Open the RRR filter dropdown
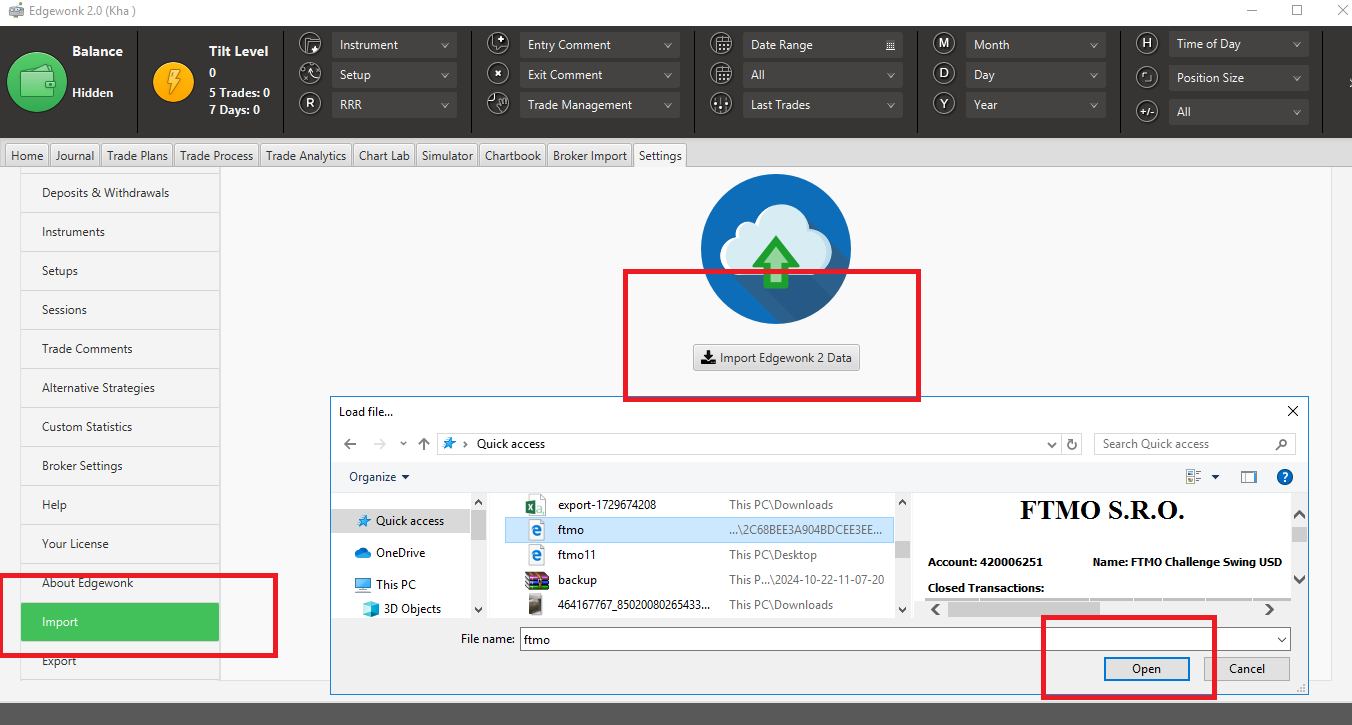Viewport: 1352px width, 725px height. pos(394,105)
